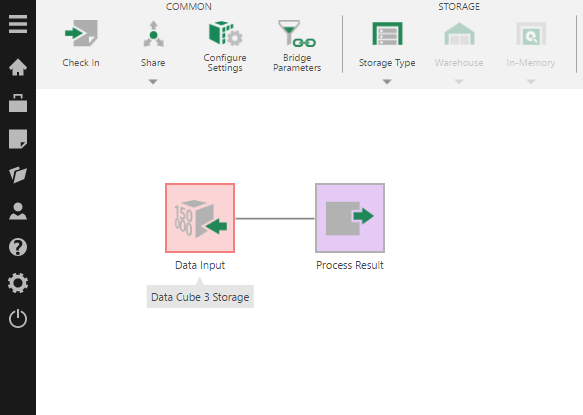Select the Storage Type icon
Image resolution: width=583 pixels, height=415 pixels.
point(387,33)
